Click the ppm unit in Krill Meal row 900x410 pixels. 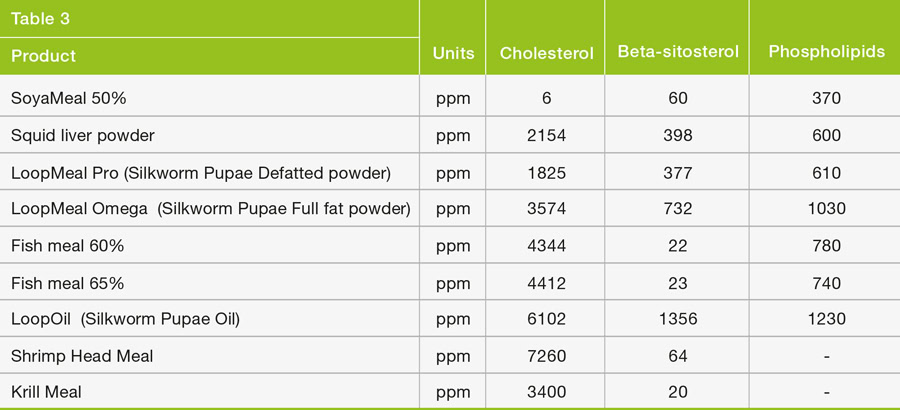point(453,393)
